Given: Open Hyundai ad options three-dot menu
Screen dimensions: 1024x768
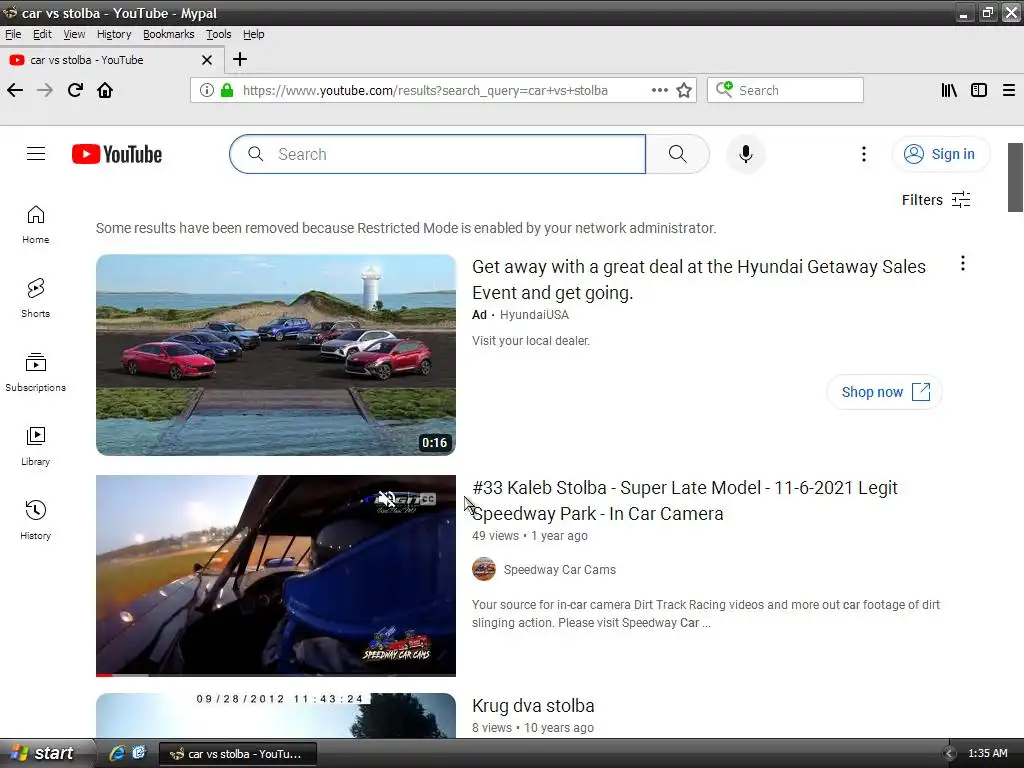Looking at the screenshot, I should coord(963,263).
